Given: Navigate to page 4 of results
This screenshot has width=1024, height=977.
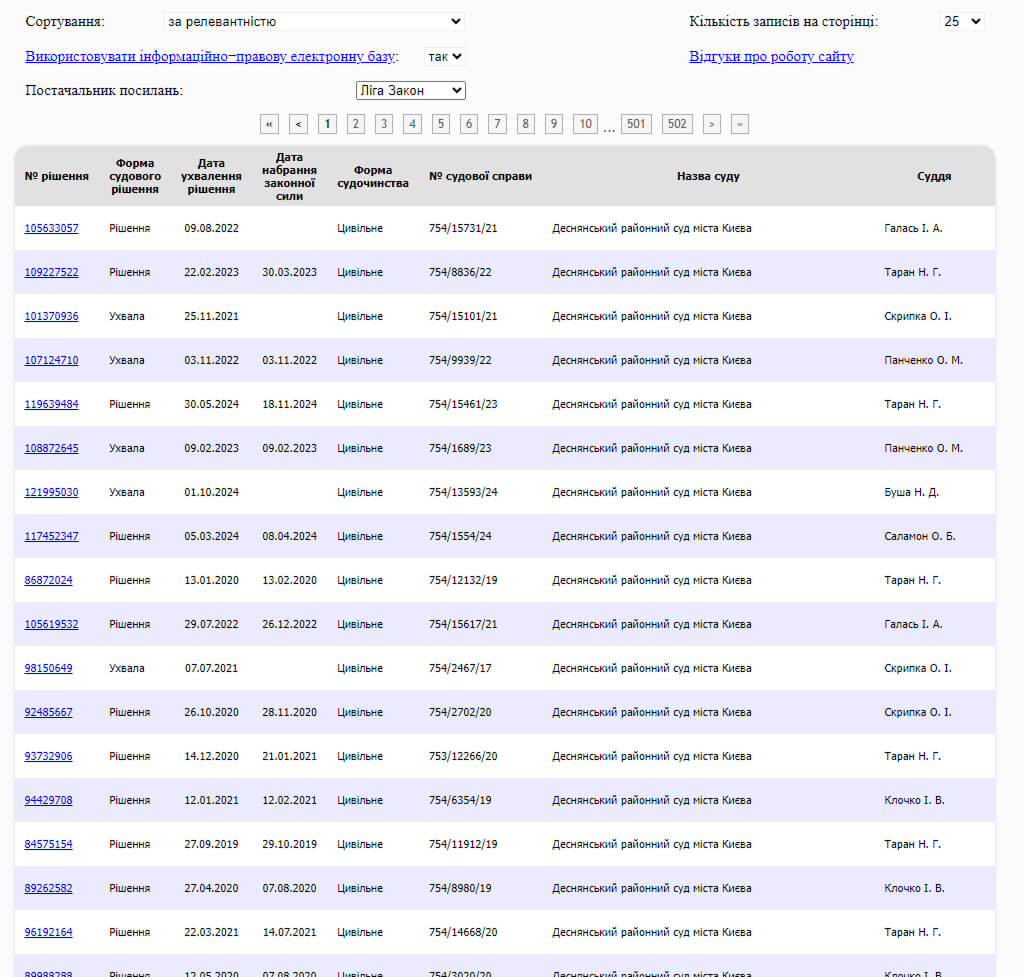Looking at the screenshot, I should coord(412,124).
